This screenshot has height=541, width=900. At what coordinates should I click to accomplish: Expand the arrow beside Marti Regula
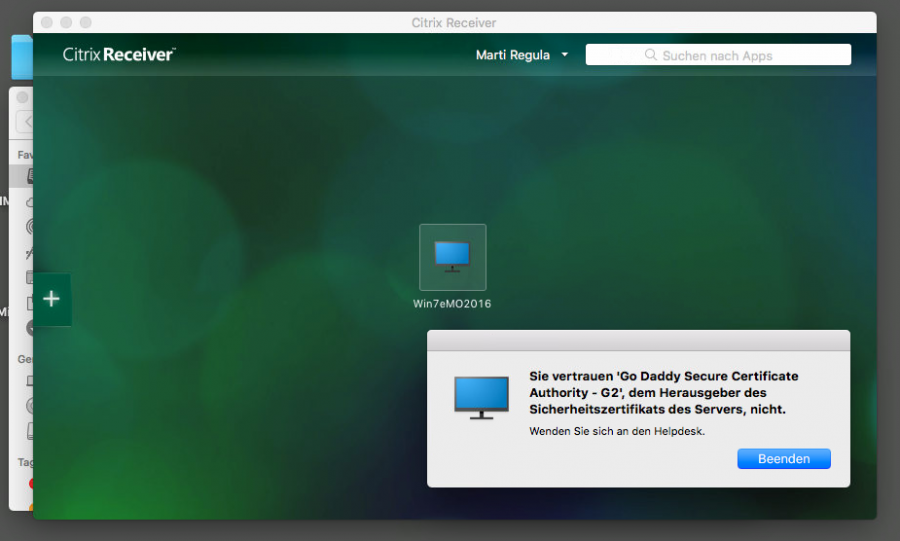pyautogui.click(x=565, y=55)
